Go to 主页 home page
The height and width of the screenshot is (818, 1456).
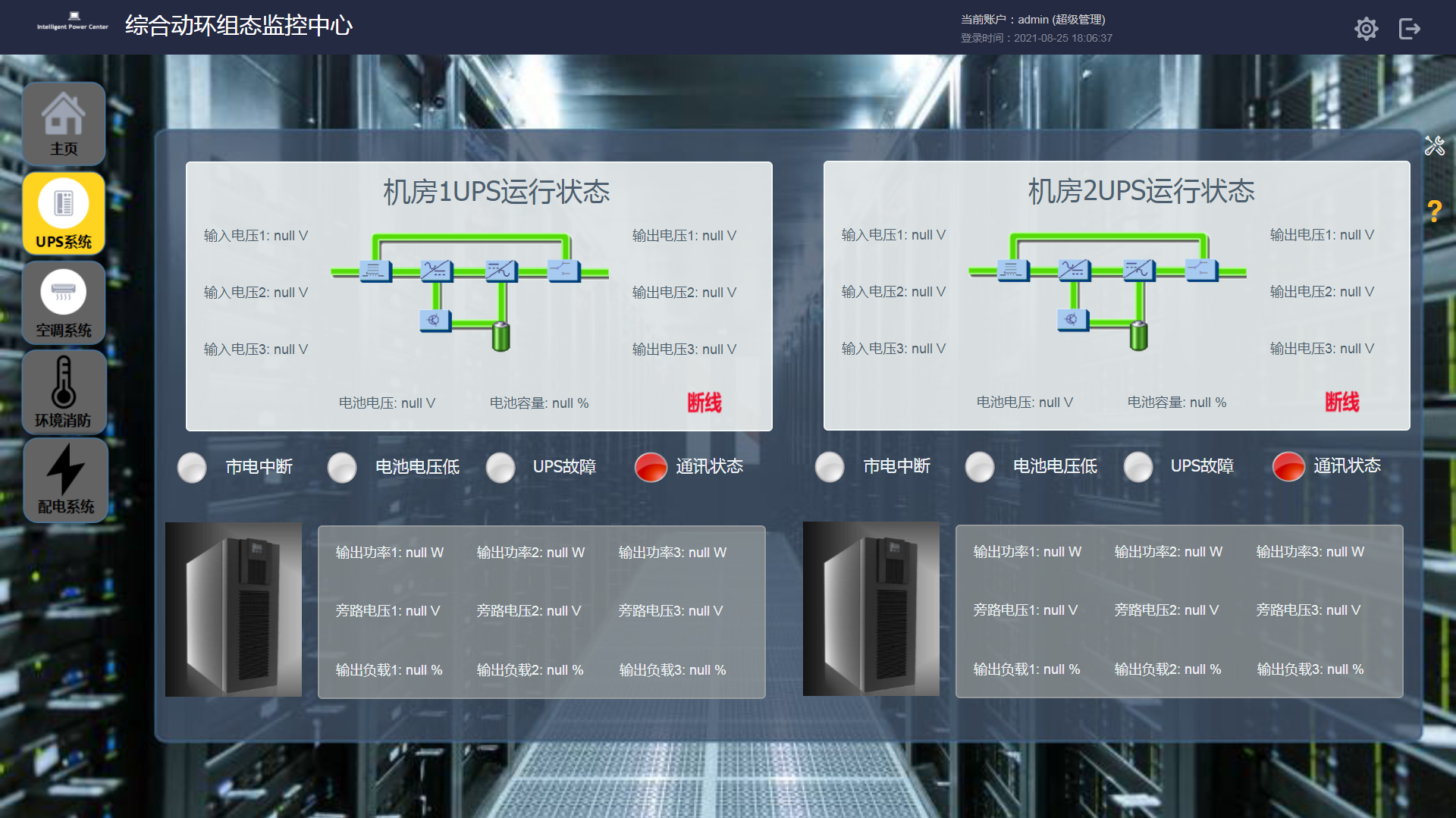[64, 124]
